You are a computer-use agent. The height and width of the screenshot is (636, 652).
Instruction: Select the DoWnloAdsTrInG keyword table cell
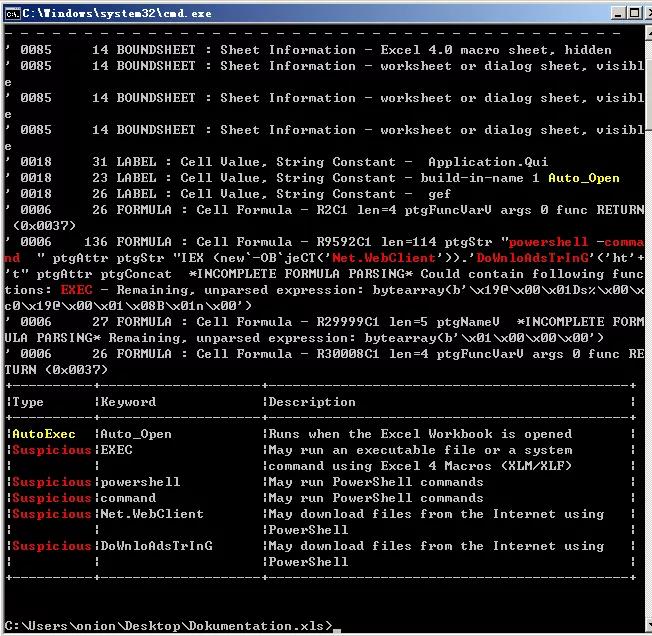[156, 546]
